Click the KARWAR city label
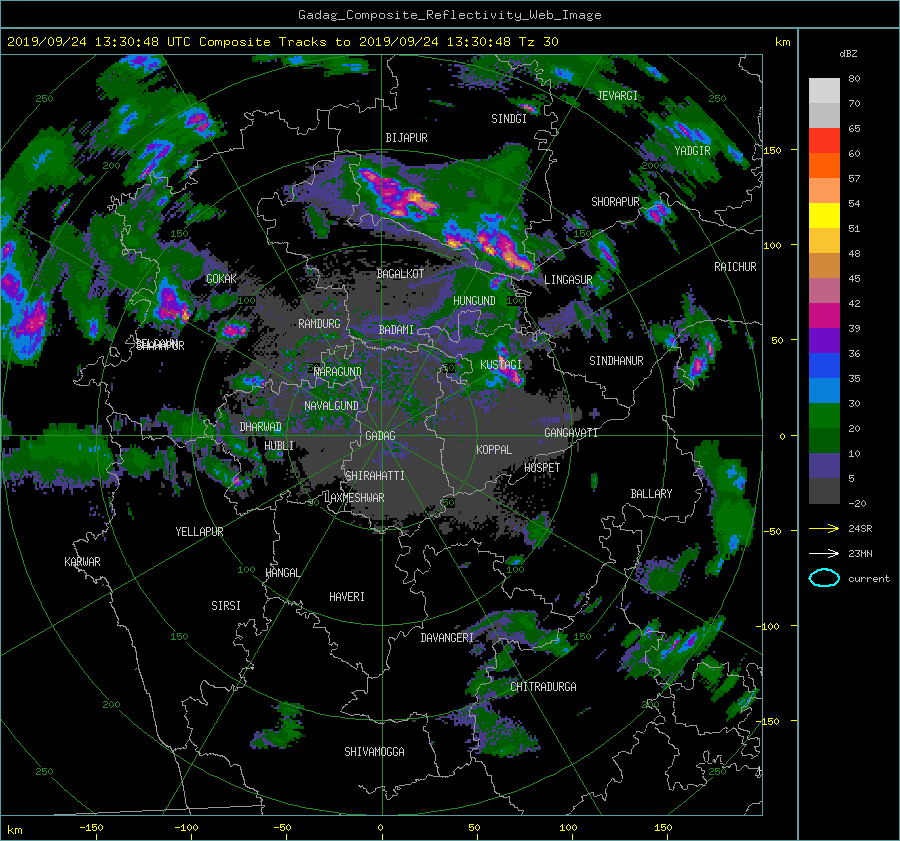The width and height of the screenshot is (900, 841). (x=82, y=562)
